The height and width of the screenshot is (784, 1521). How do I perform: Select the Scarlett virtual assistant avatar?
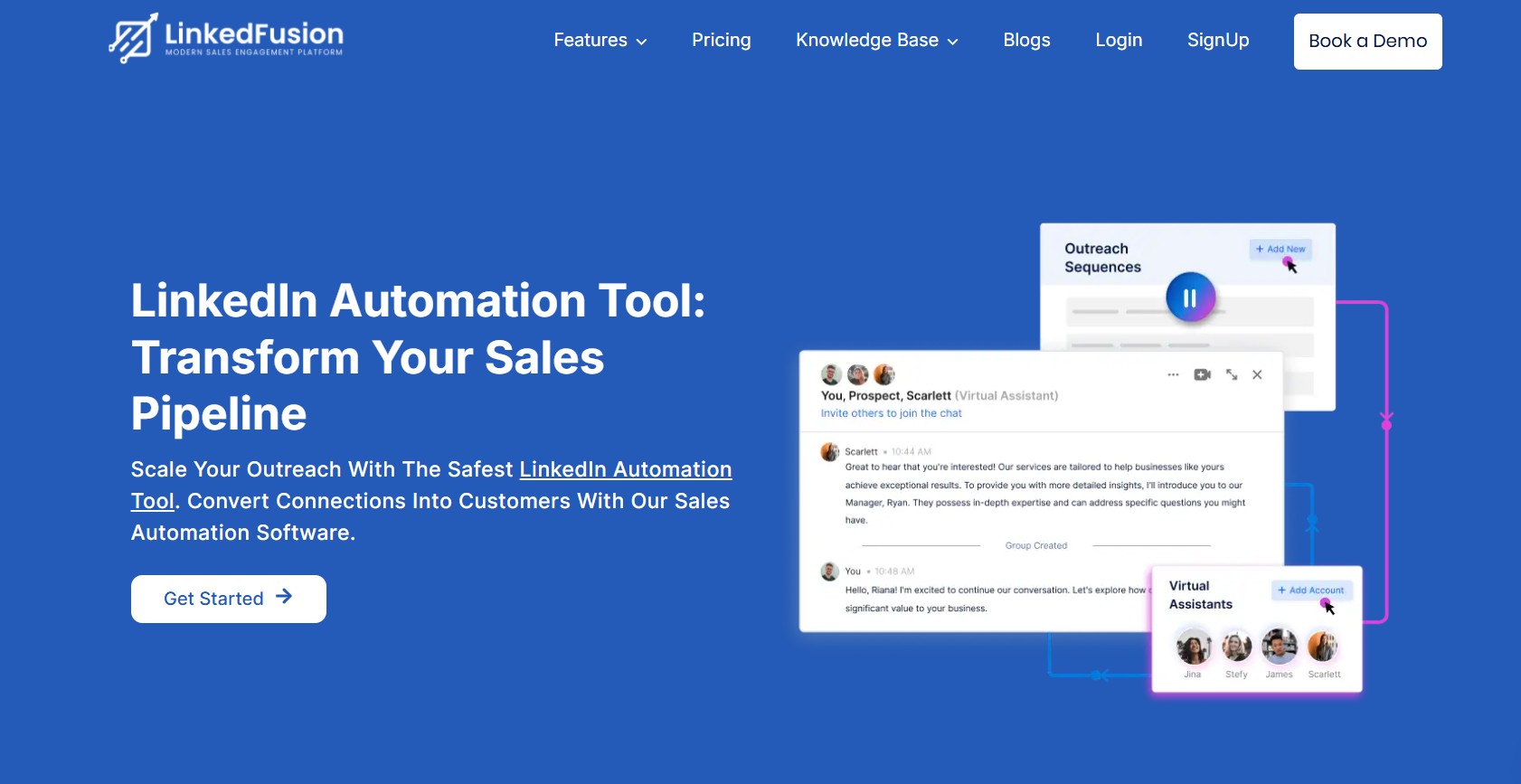pos(1323,647)
